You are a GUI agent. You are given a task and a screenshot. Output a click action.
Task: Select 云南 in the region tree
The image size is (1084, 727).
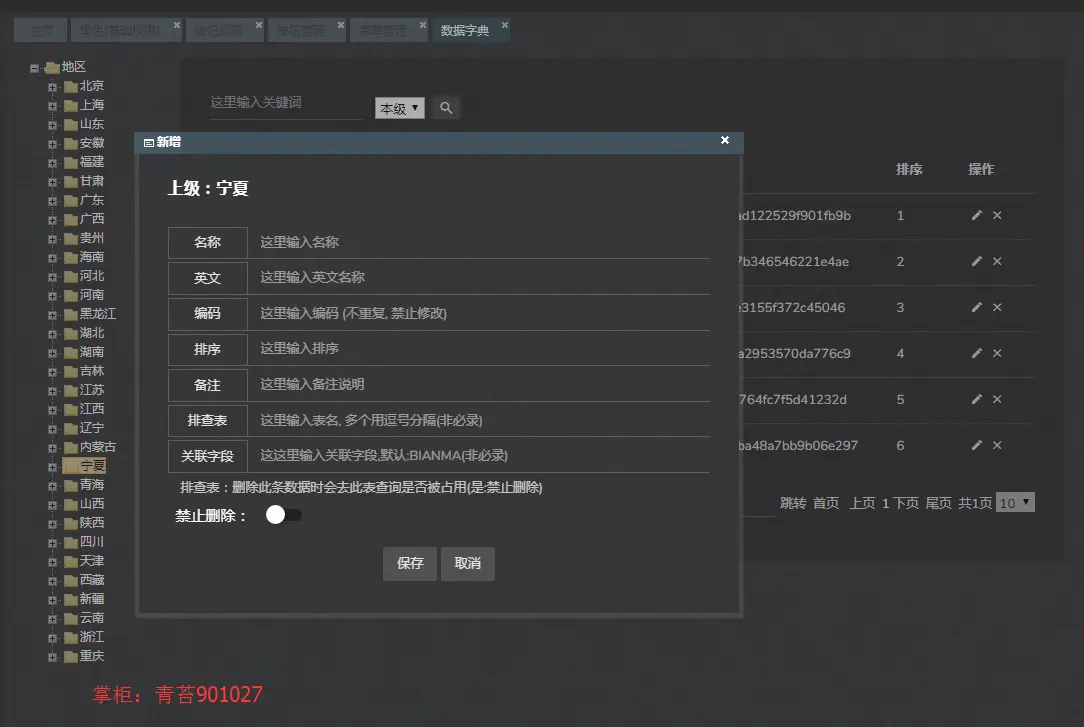tap(92, 619)
